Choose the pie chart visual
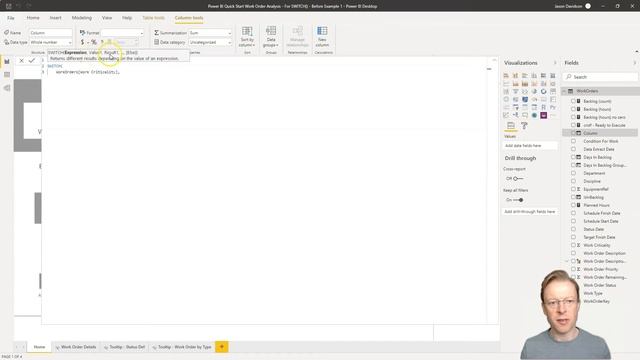The image size is (640, 360). coord(534,91)
